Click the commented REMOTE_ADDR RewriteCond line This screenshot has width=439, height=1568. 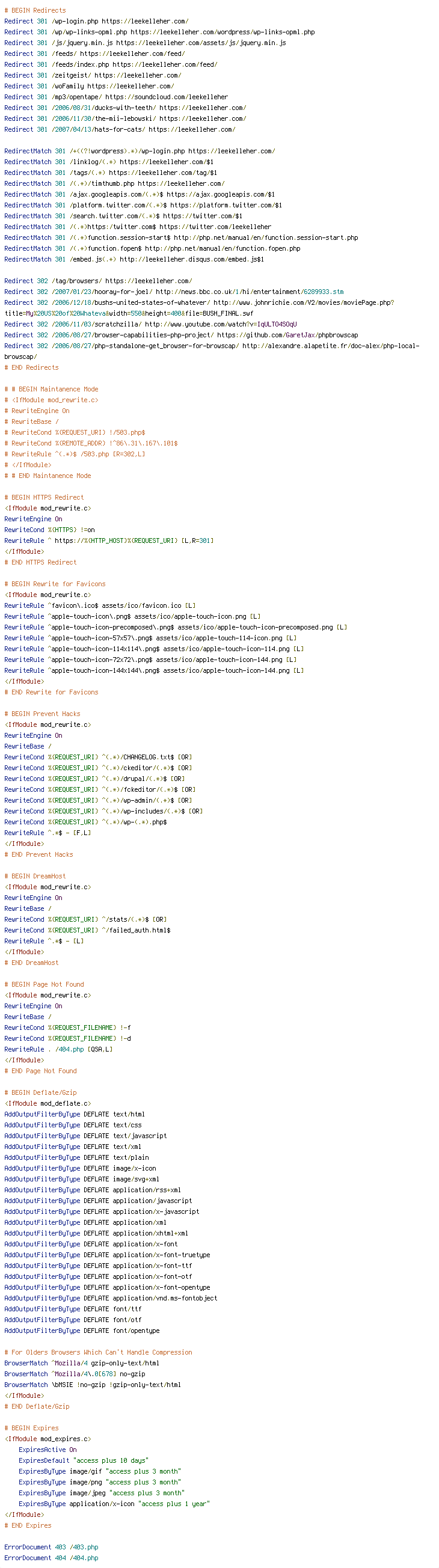[91, 444]
